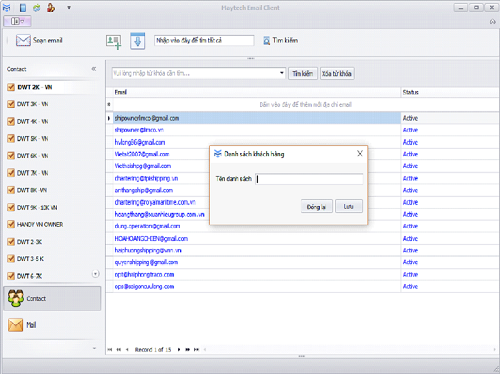Screen dimensions: 500x374
Task: Click the row indicator arrow of selected row
Action: click(109, 118)
